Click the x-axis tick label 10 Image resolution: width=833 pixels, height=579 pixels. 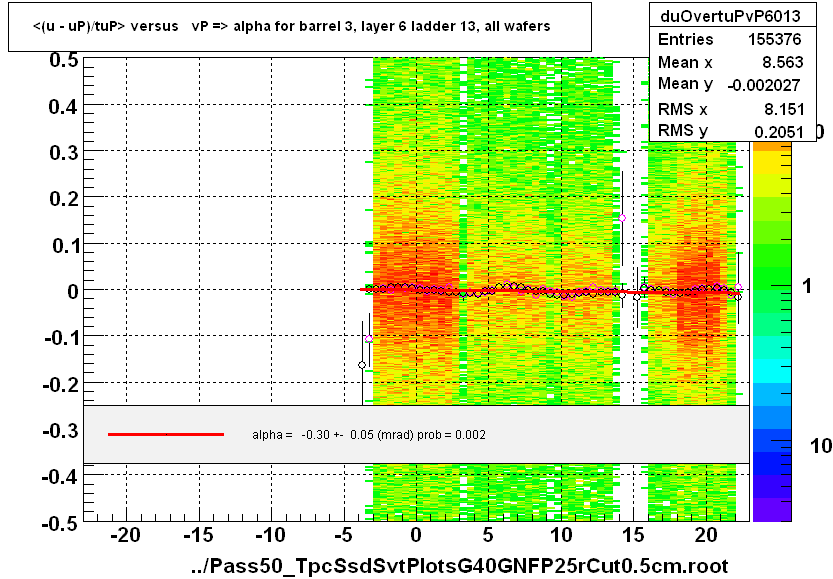click(562, 535)
